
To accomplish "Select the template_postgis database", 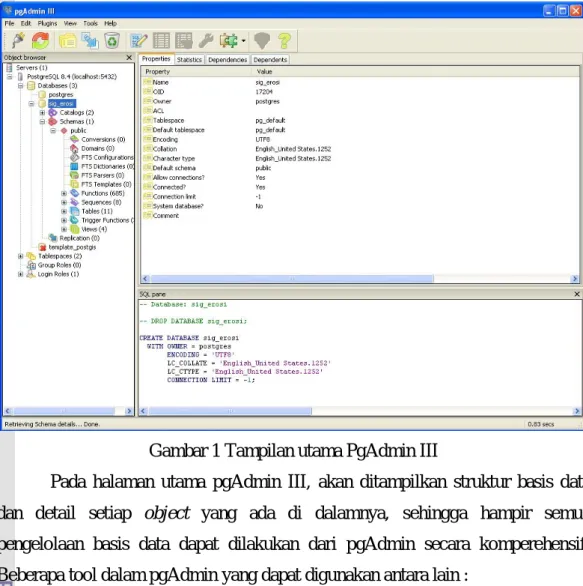I will 72,247.
